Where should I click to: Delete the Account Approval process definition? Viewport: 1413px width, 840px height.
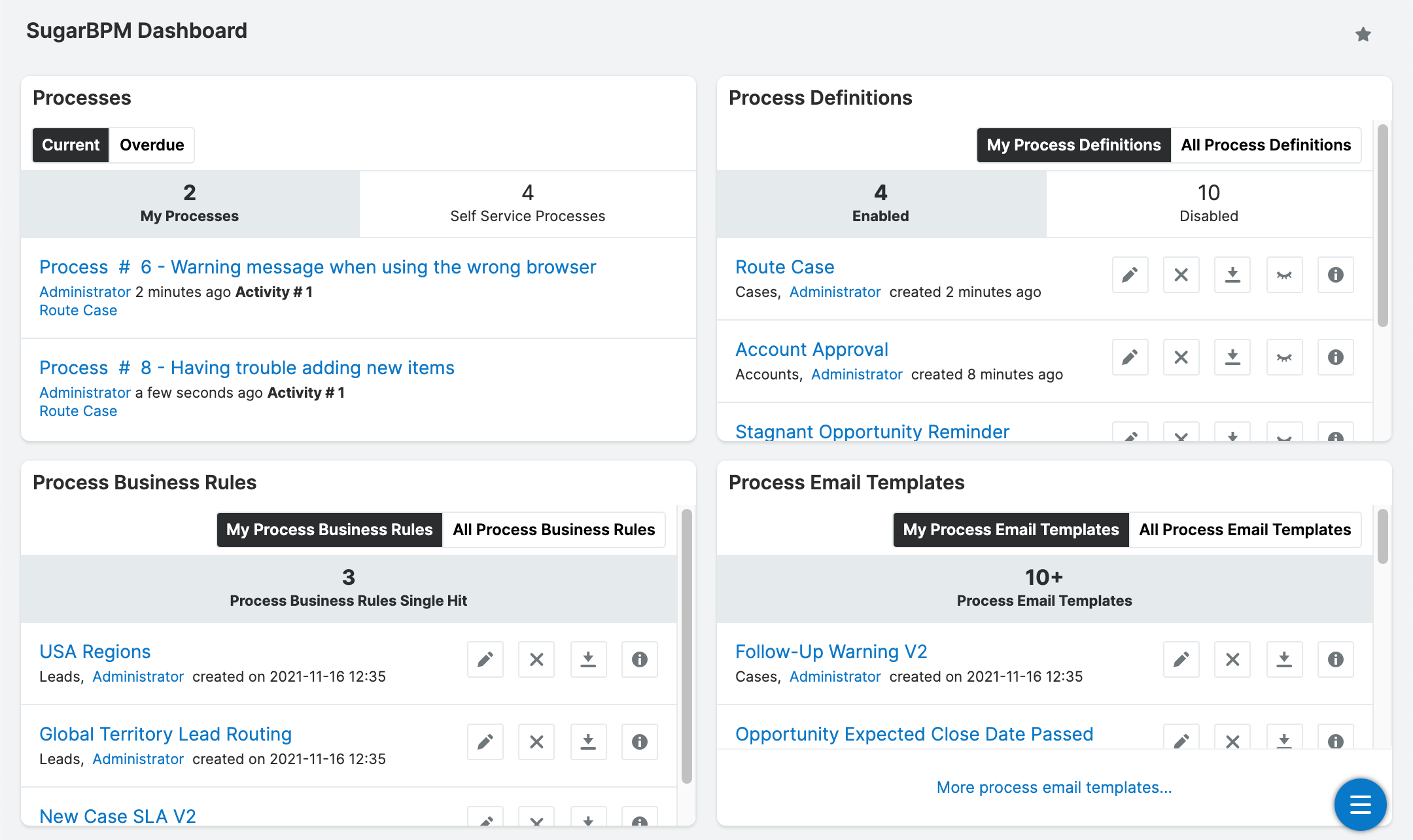pyautogui.click(x=1181, y=357)
